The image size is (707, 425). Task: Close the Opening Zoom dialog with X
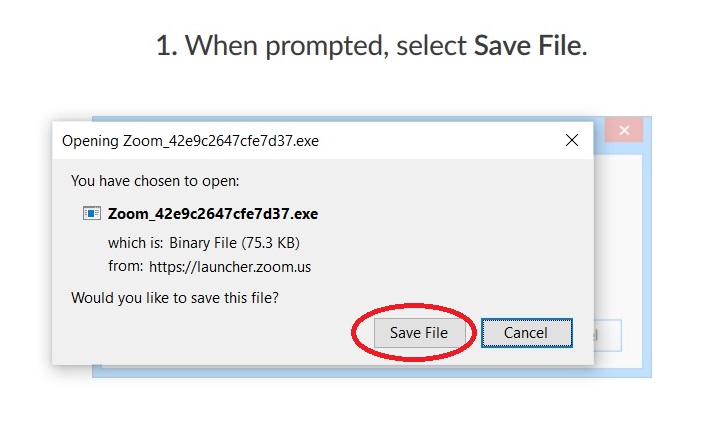[572, 140]
